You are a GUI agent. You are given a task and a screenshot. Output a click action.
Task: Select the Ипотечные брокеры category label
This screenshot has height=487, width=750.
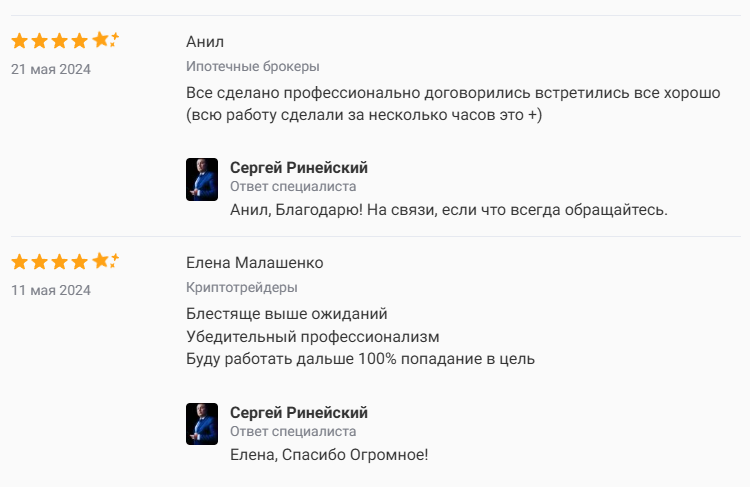click(x=252, y=66)
